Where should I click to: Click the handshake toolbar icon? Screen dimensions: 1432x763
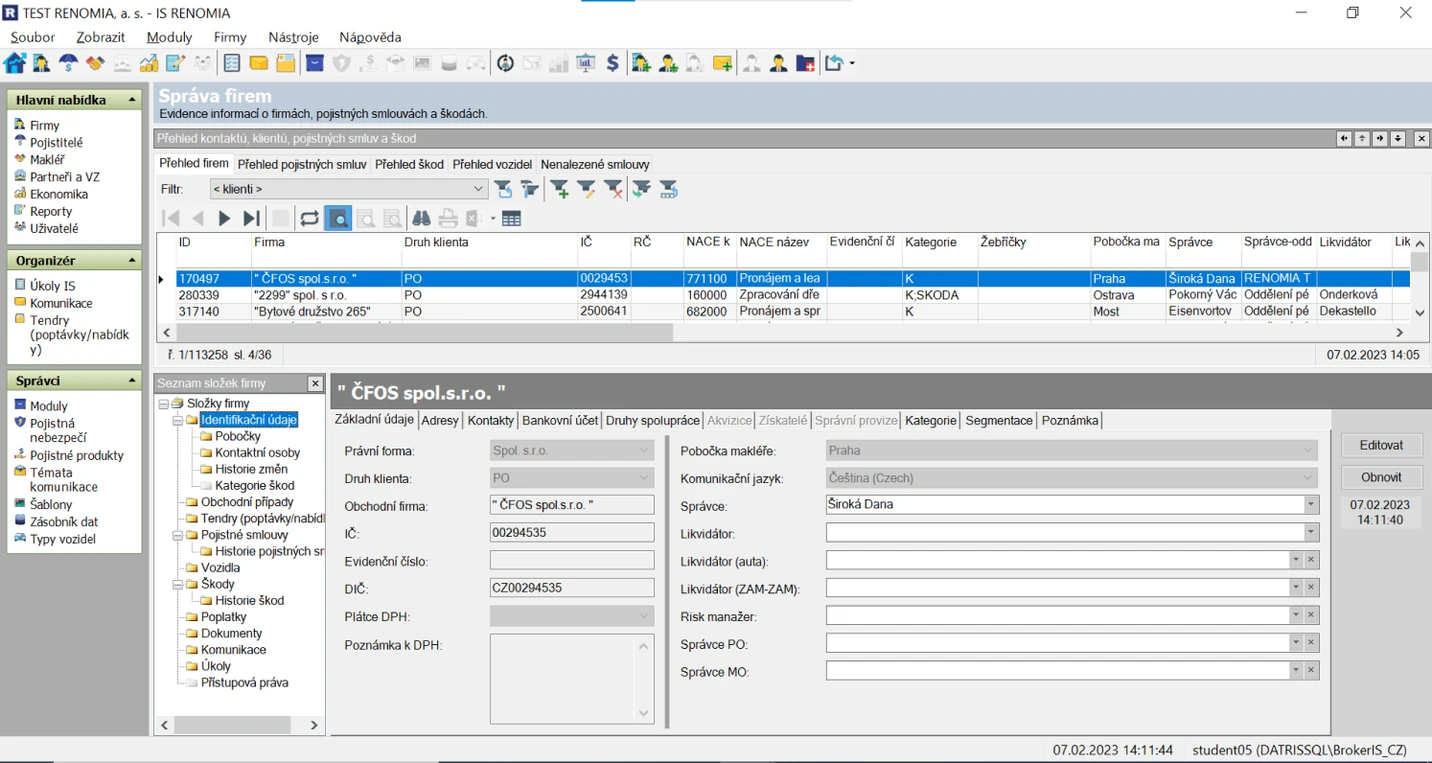(95, 64)
